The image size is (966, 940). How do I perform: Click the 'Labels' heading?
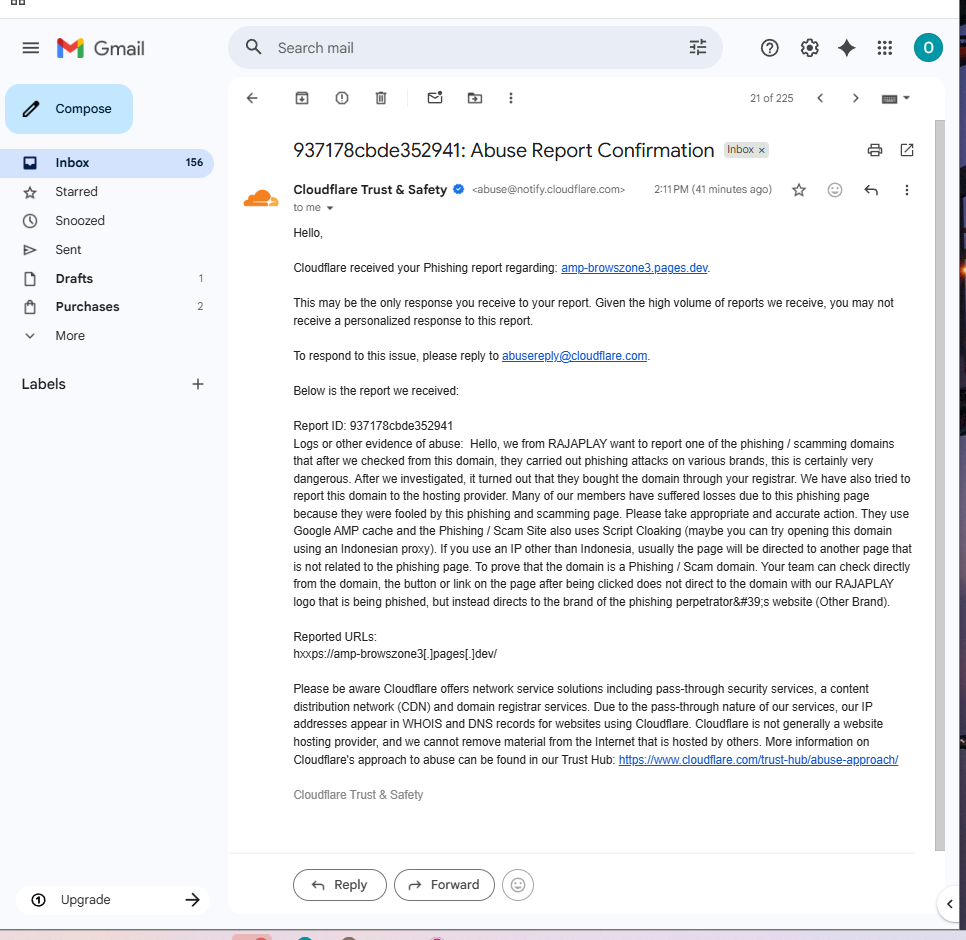point(43,384)
